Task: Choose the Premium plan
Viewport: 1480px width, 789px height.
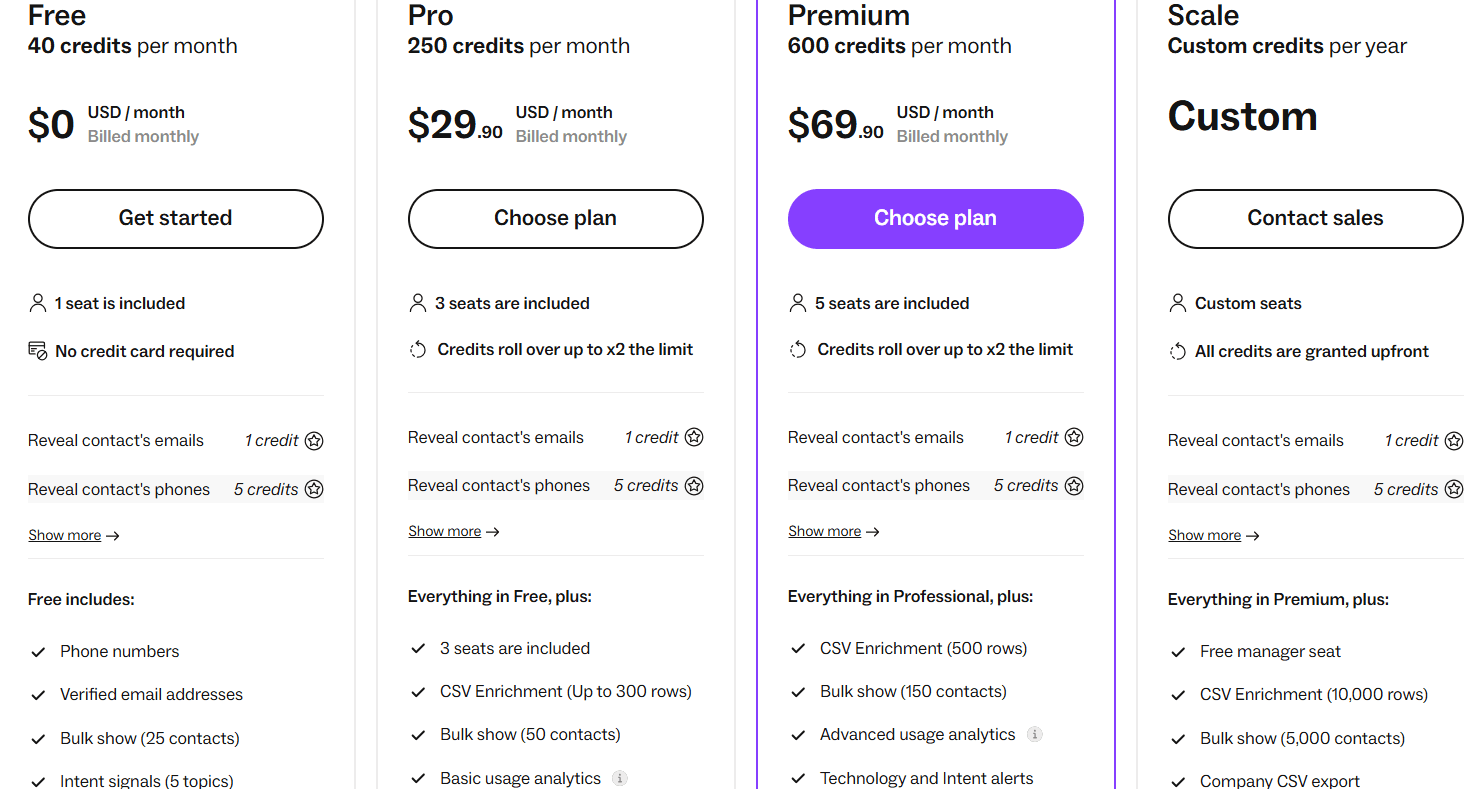Action: 935,218
